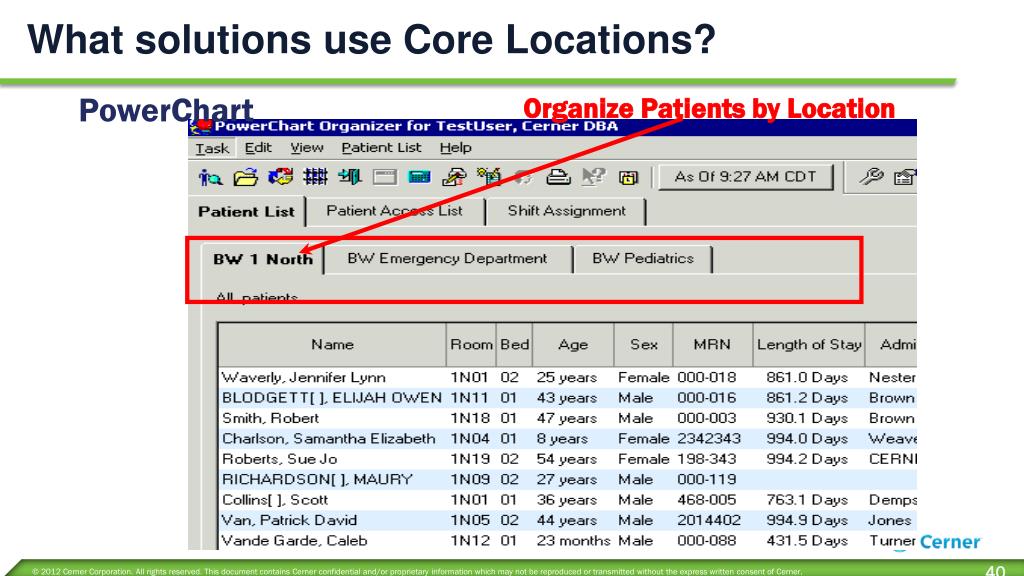Click the red and blue arrows icon
This screenshot has height=576, width=1024.
[x=281, y=176]
